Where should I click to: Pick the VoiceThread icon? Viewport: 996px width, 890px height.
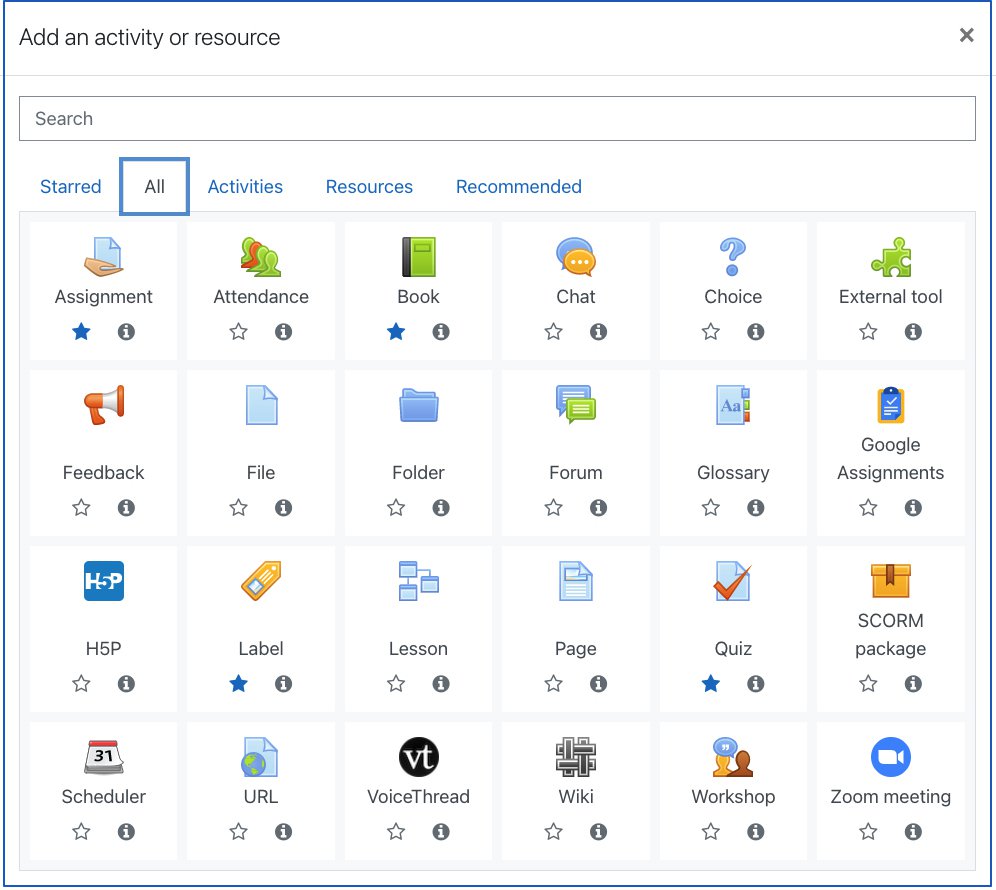419,757
